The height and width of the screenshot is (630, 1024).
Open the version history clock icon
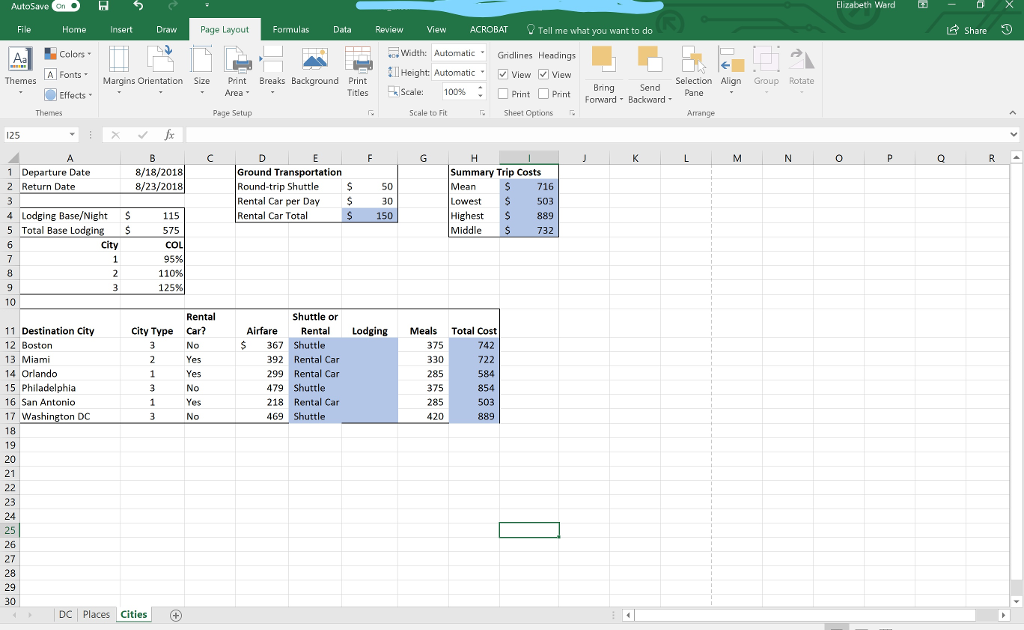pos(1006,30)
